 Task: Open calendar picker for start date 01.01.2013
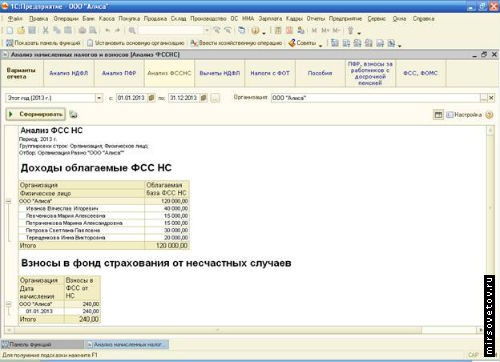tap(151, 98)
